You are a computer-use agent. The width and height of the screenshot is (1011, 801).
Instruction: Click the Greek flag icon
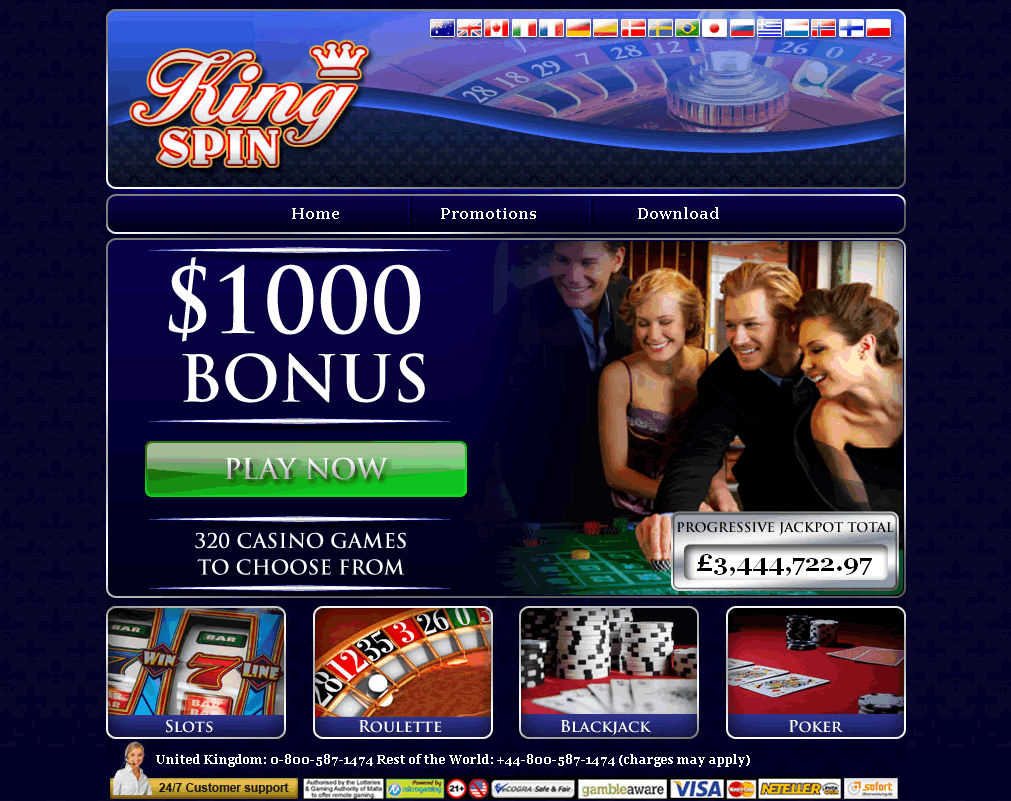[769, 28]
